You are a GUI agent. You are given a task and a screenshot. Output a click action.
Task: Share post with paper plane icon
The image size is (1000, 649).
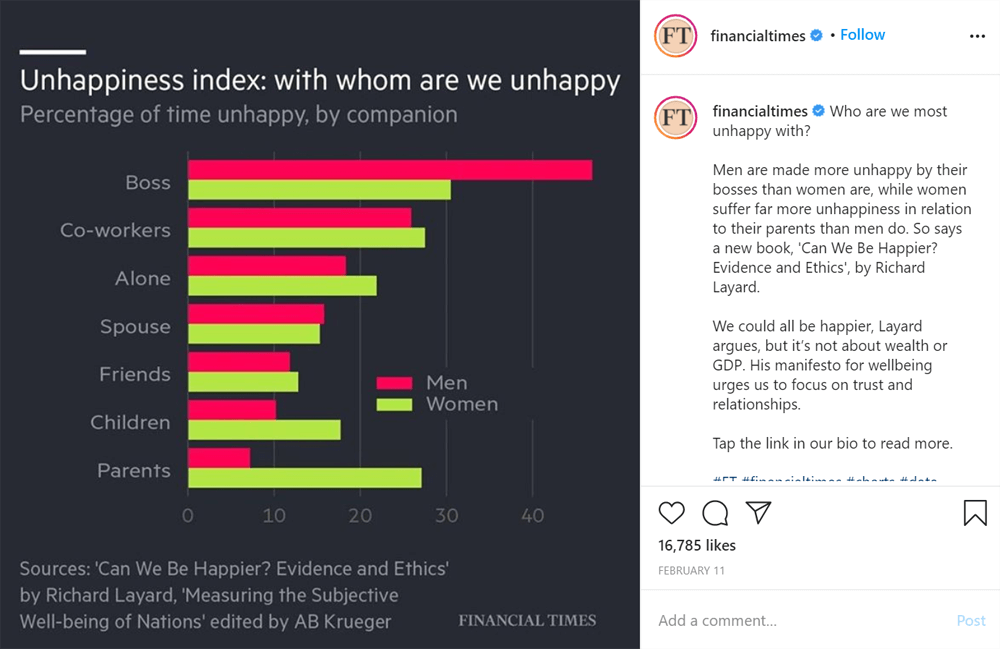759,513
